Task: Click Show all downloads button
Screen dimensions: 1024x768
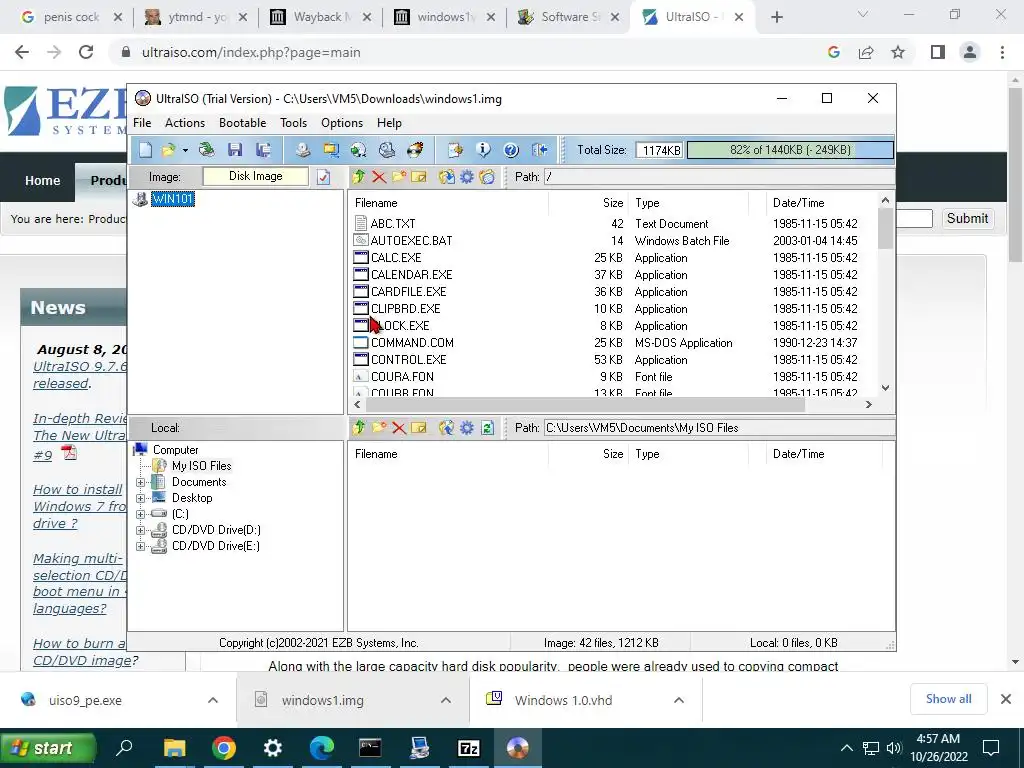Action: (948, 699)
